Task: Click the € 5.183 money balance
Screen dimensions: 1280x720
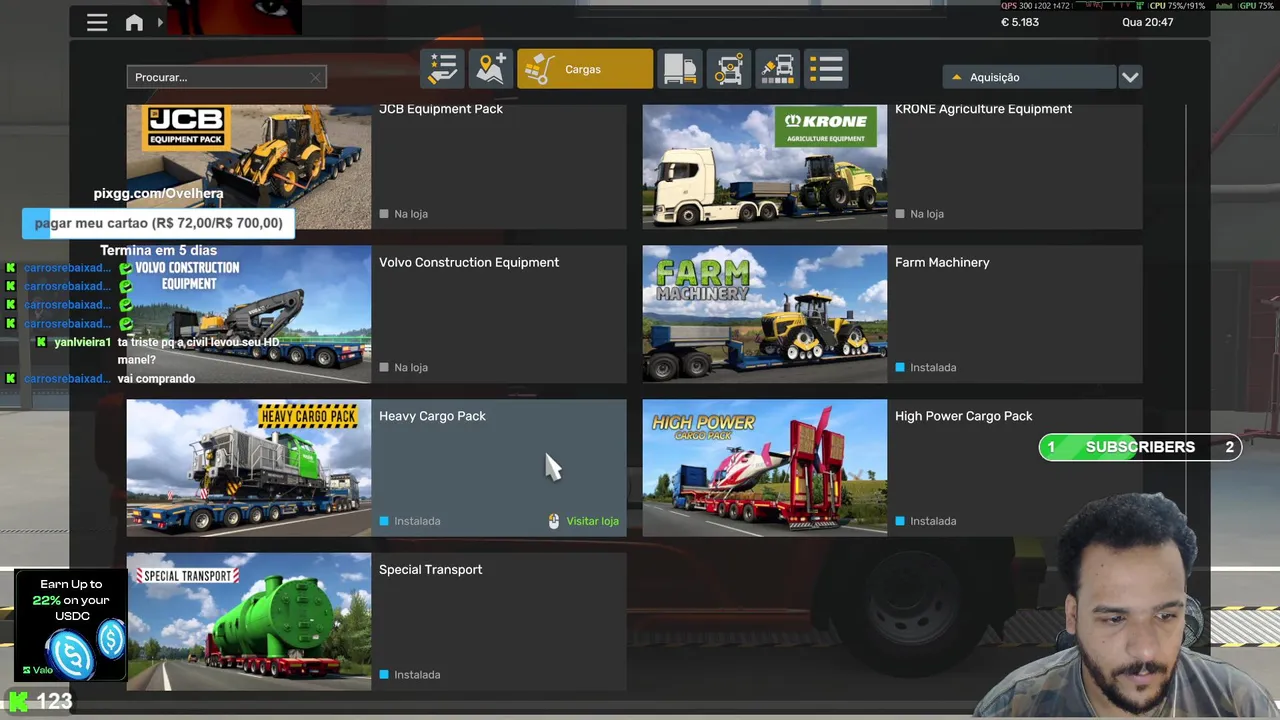Action: [1020, 22]
